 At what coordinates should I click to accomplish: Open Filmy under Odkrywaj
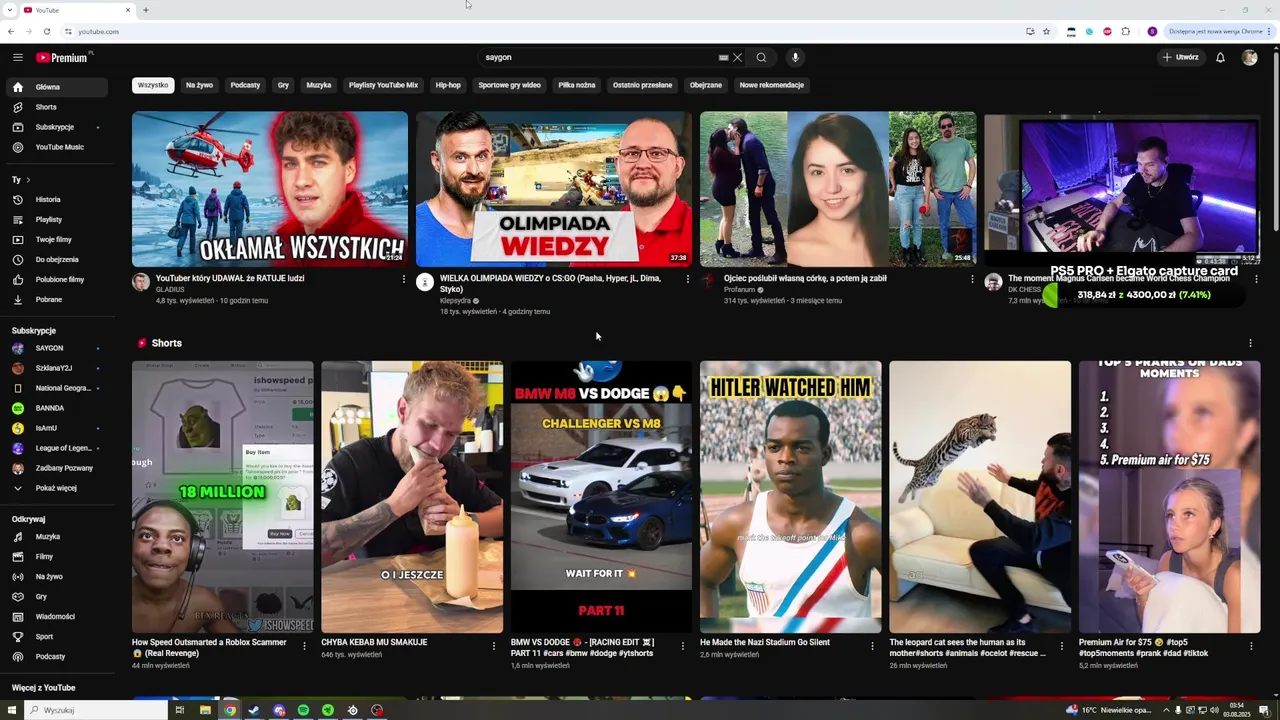59,557
